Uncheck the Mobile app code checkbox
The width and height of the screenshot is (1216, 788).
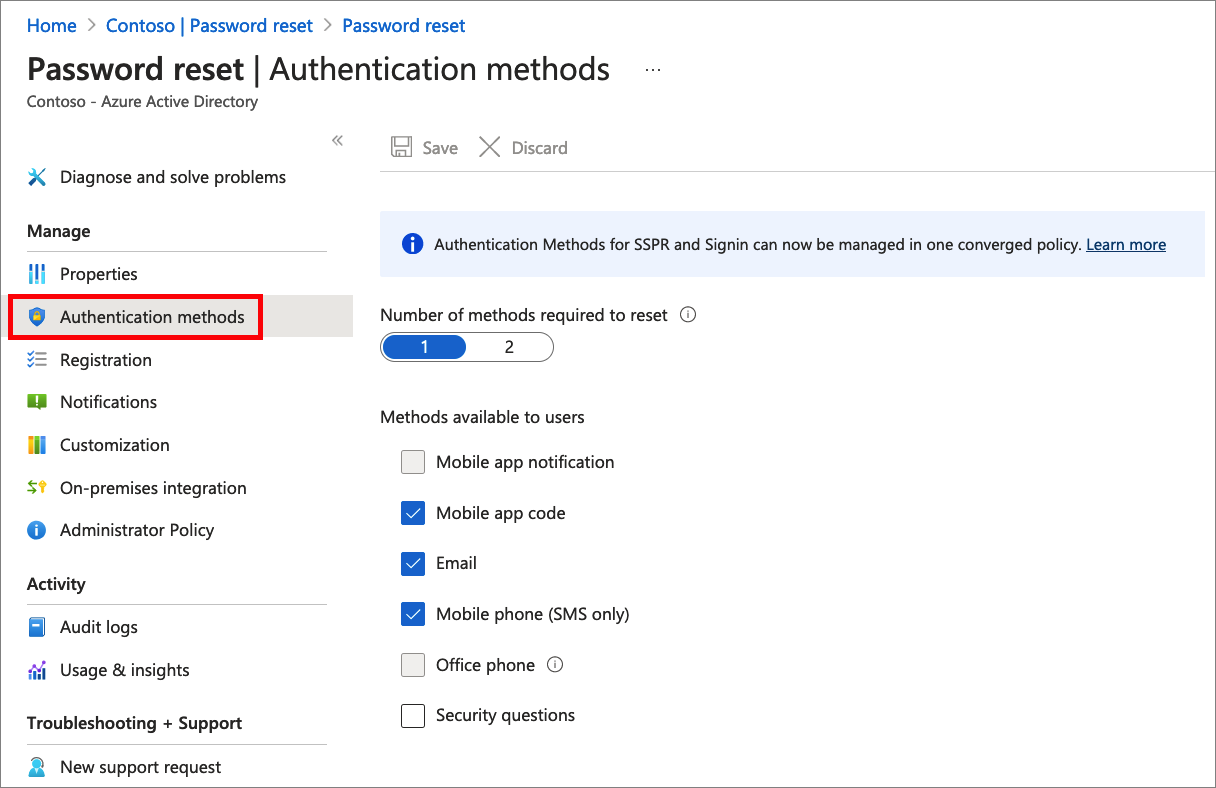pyautogui.click(x=413, y=513)
